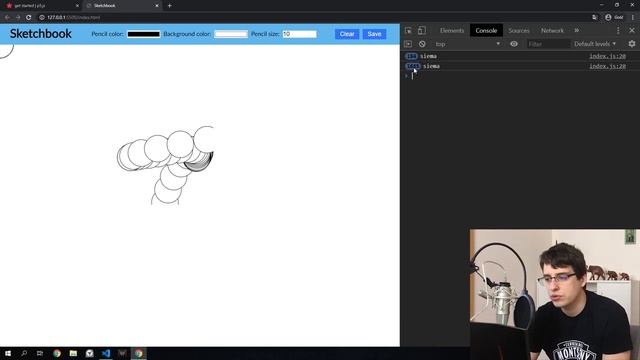
Task: Open index.js link of first siema log
Action: pyautogui.click(x=607, y=56)
